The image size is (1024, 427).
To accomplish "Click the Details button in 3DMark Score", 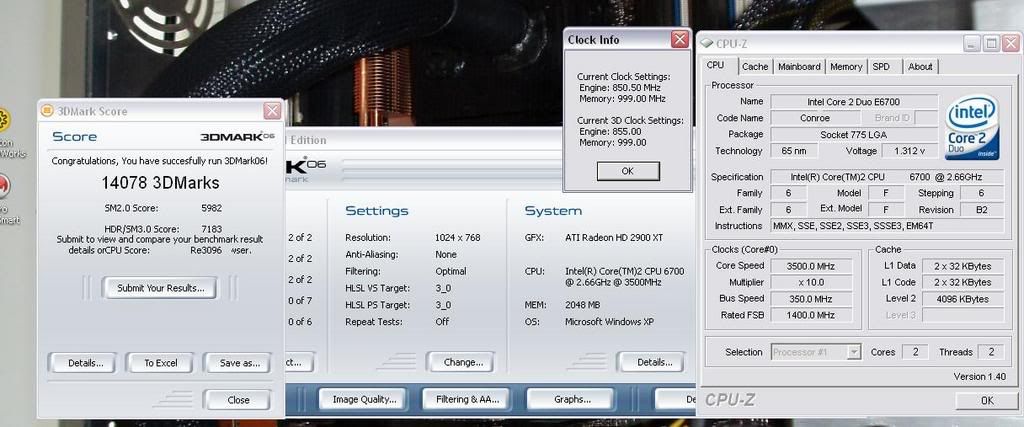I will point(85,363).
